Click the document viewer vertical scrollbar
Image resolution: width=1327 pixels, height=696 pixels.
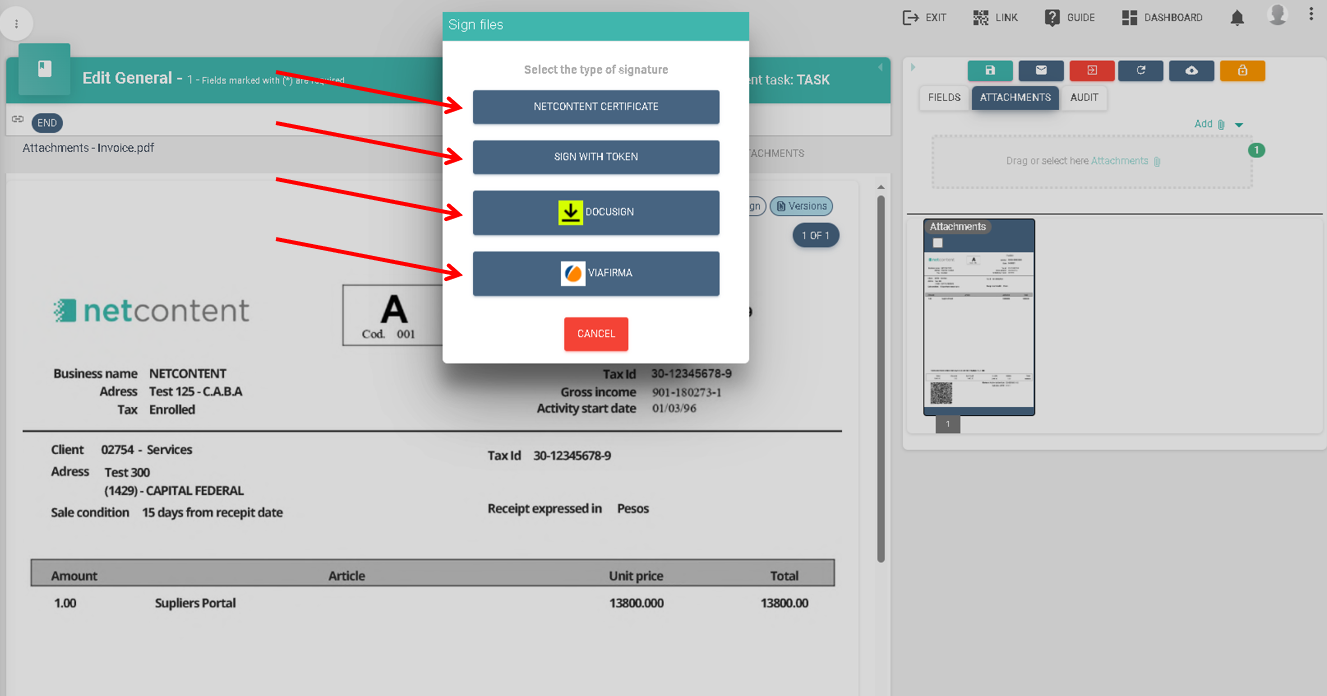click(x=880, y=378)
